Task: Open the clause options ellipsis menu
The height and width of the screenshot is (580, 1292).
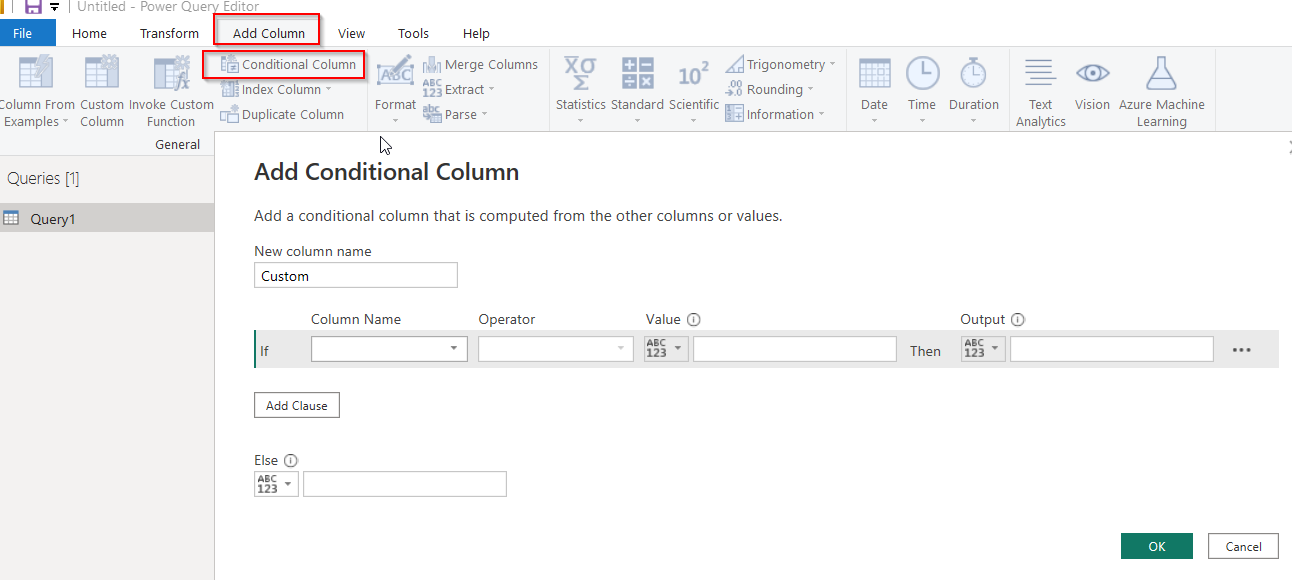Action: [1242, 350]
